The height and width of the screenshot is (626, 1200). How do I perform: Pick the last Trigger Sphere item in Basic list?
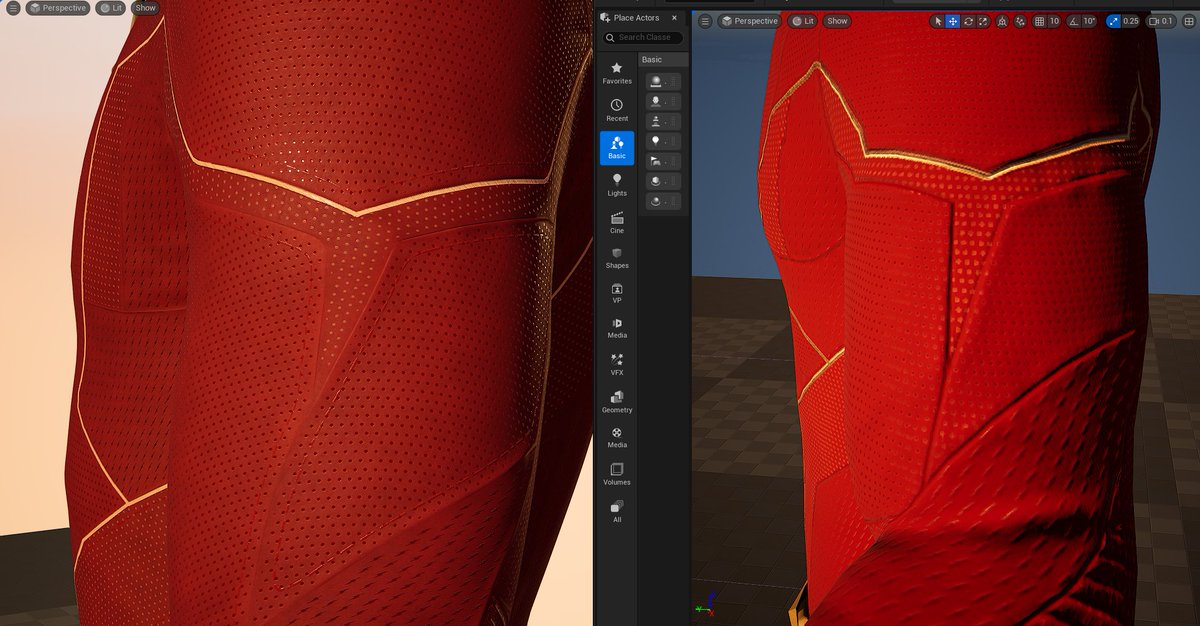(664, 201)
